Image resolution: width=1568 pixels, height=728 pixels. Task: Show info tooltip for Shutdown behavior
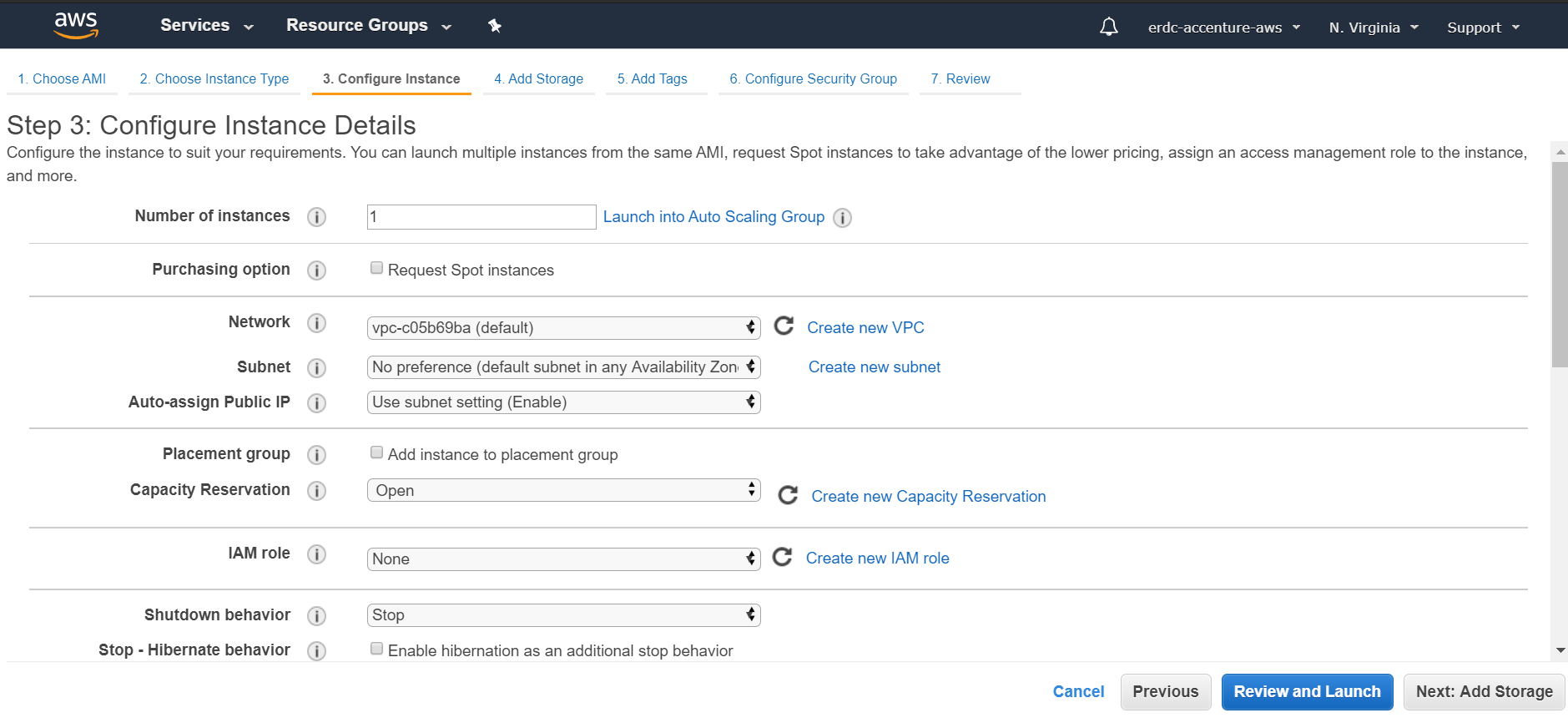[x=316, y=616]
